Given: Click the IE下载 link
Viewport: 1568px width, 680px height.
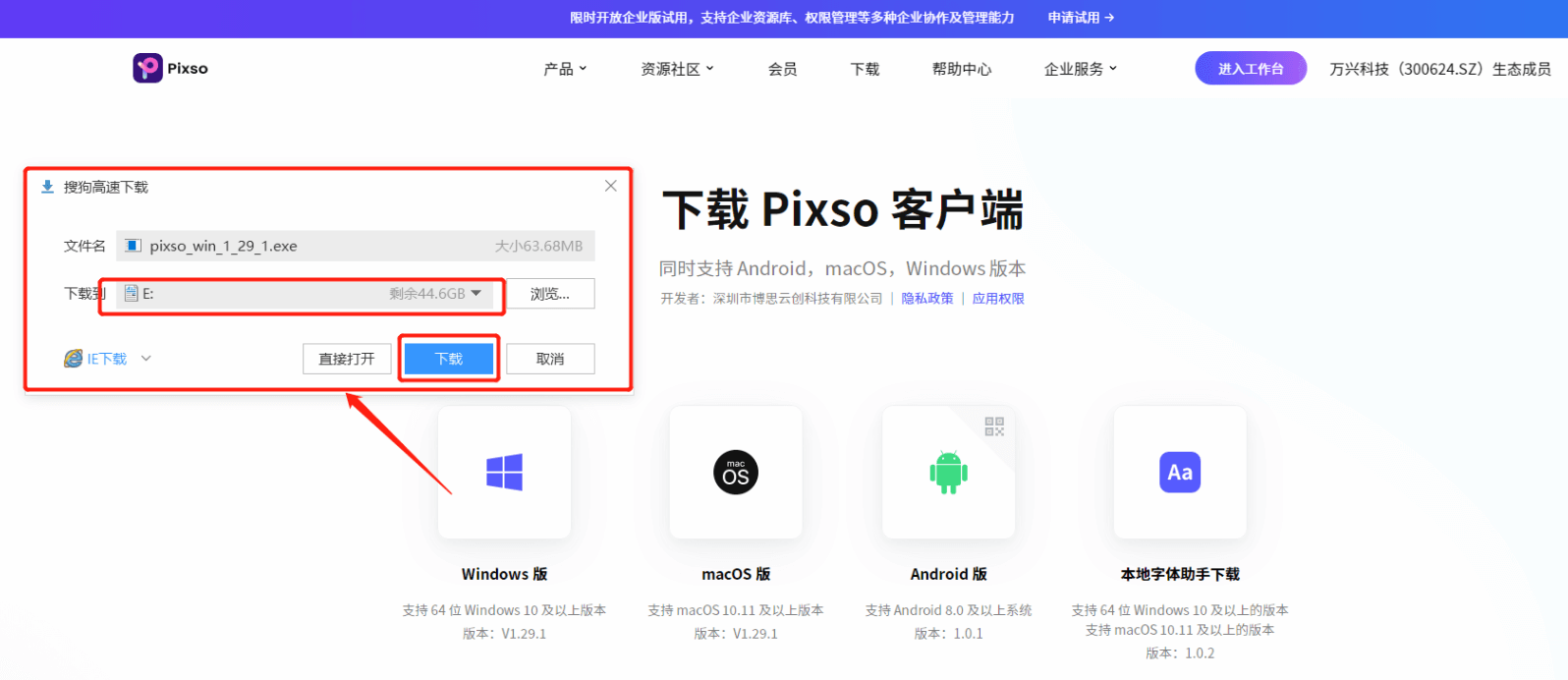Looking at the screenshot, I should [107, 359].
